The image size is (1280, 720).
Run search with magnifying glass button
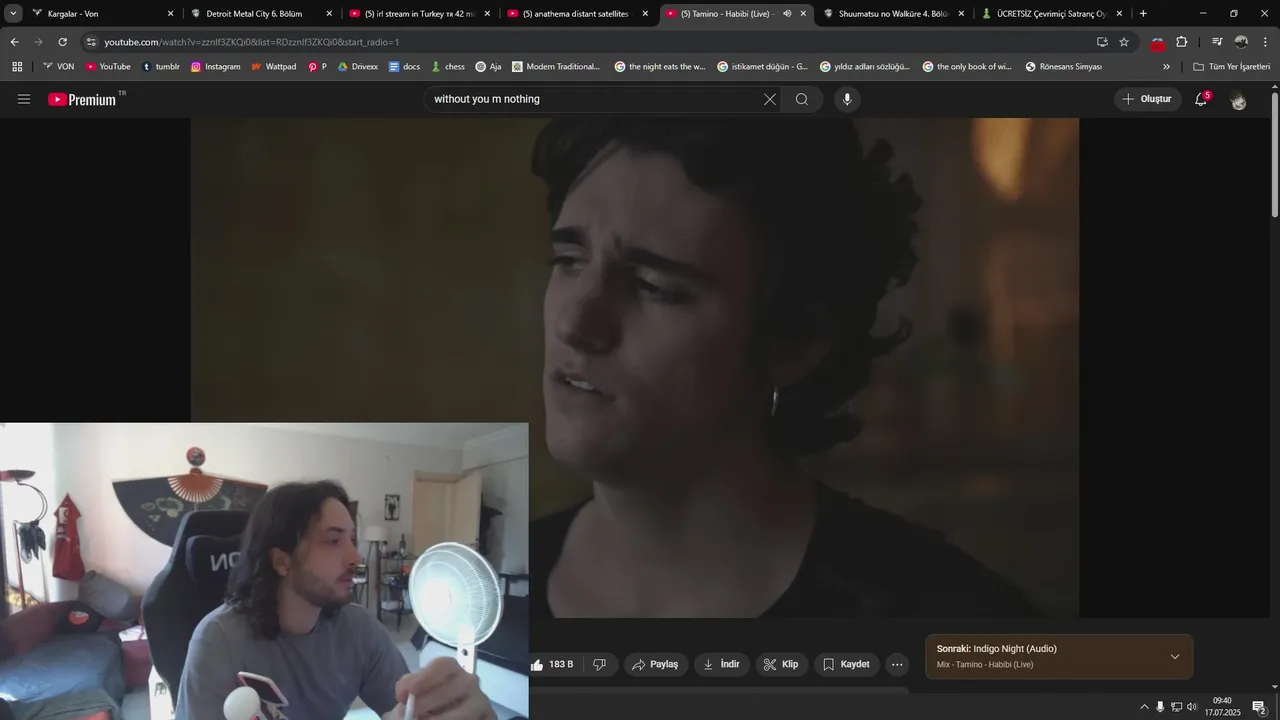click(802, 99)
